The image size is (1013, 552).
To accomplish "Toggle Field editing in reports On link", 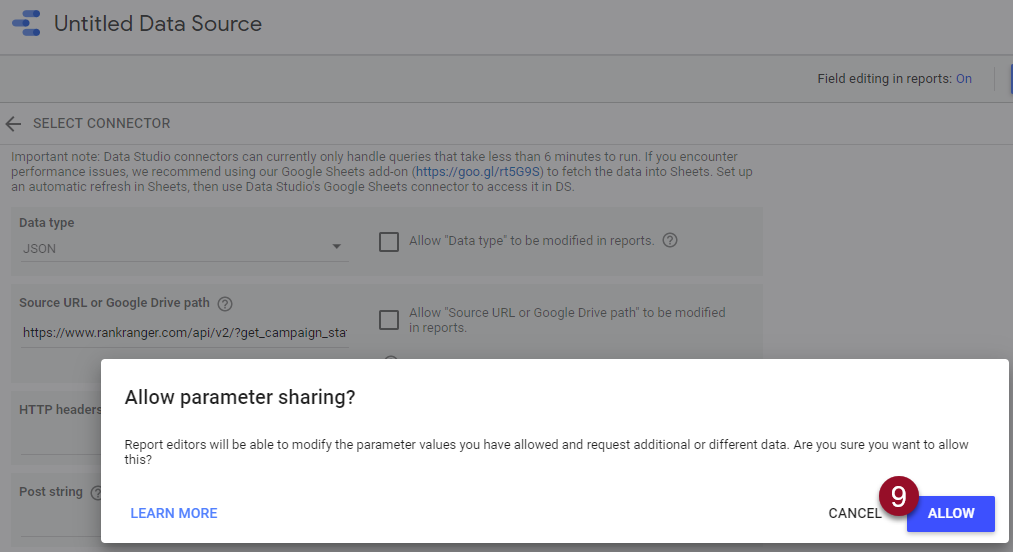I will coord(963,79).
